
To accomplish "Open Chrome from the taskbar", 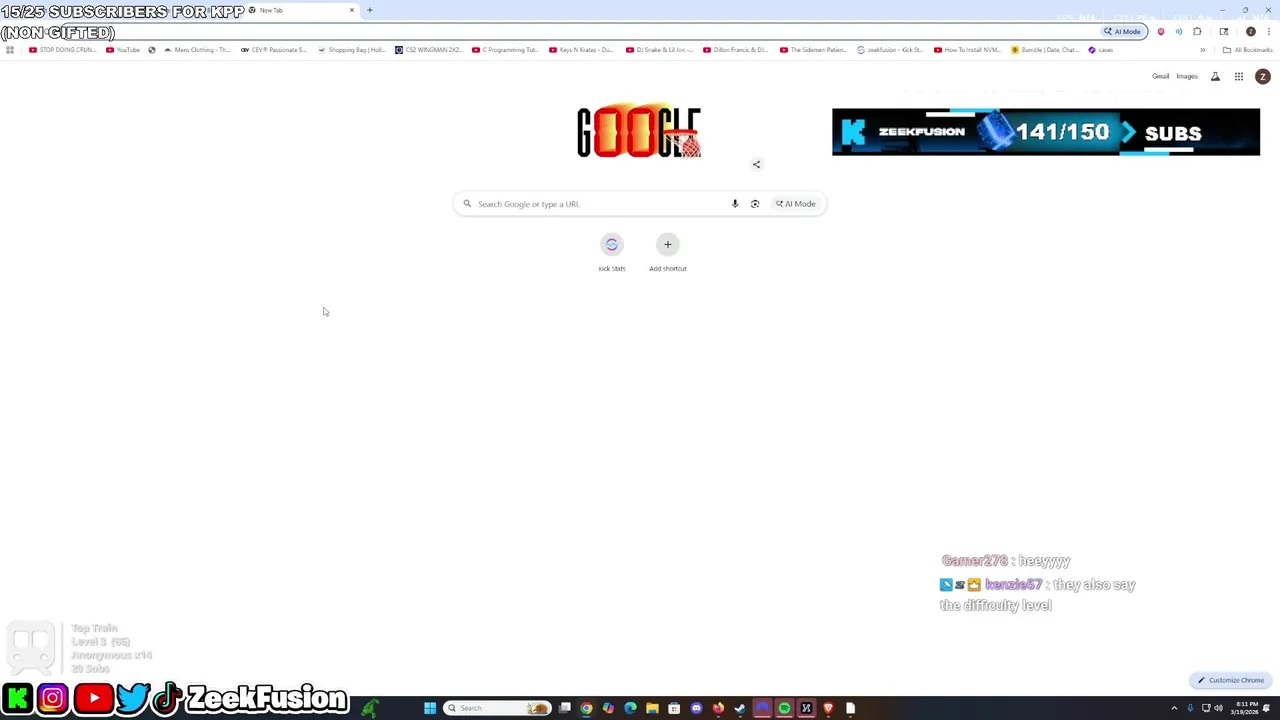I will [x=586, y=708].
